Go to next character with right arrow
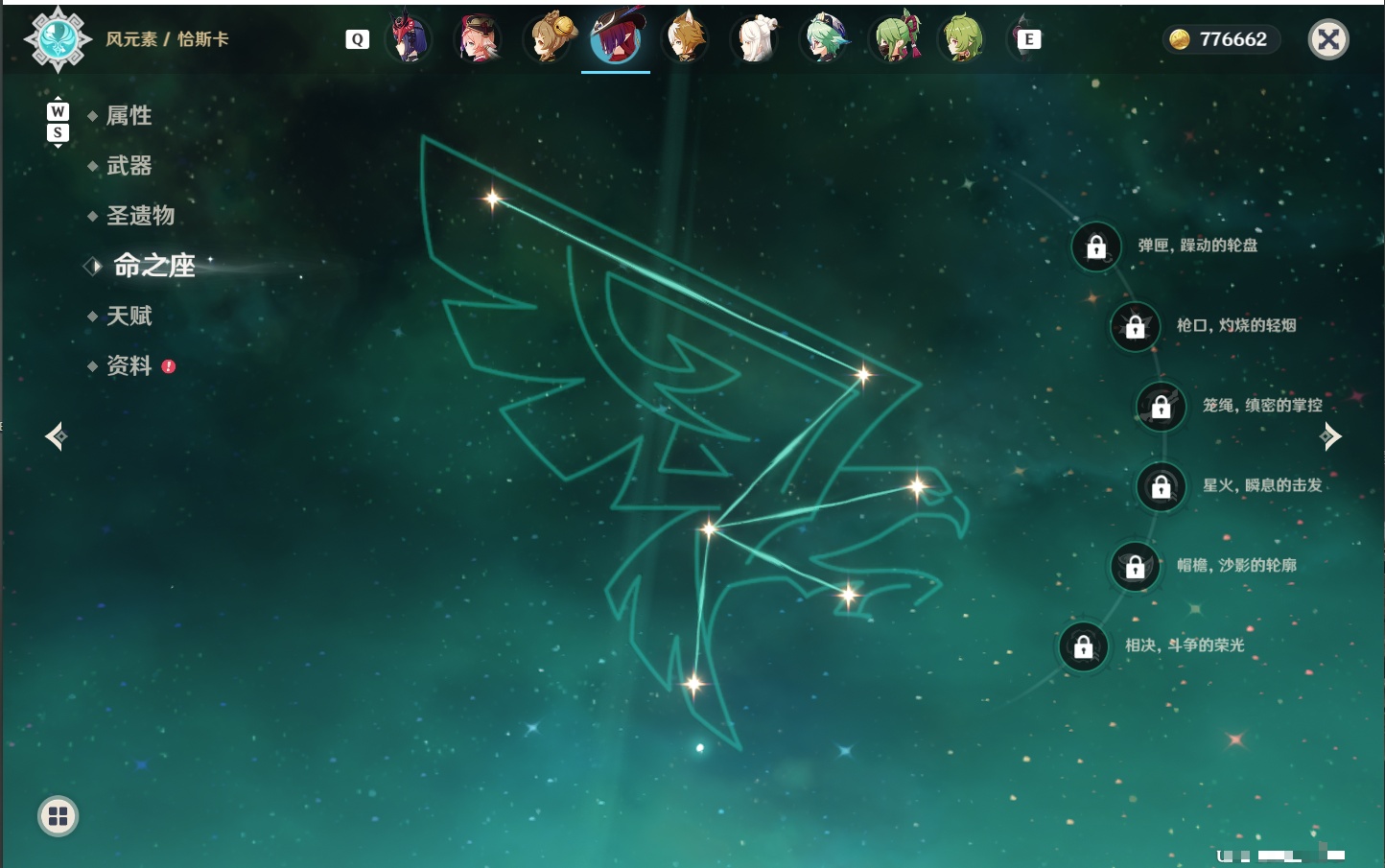 click(x=1330, y=436)
